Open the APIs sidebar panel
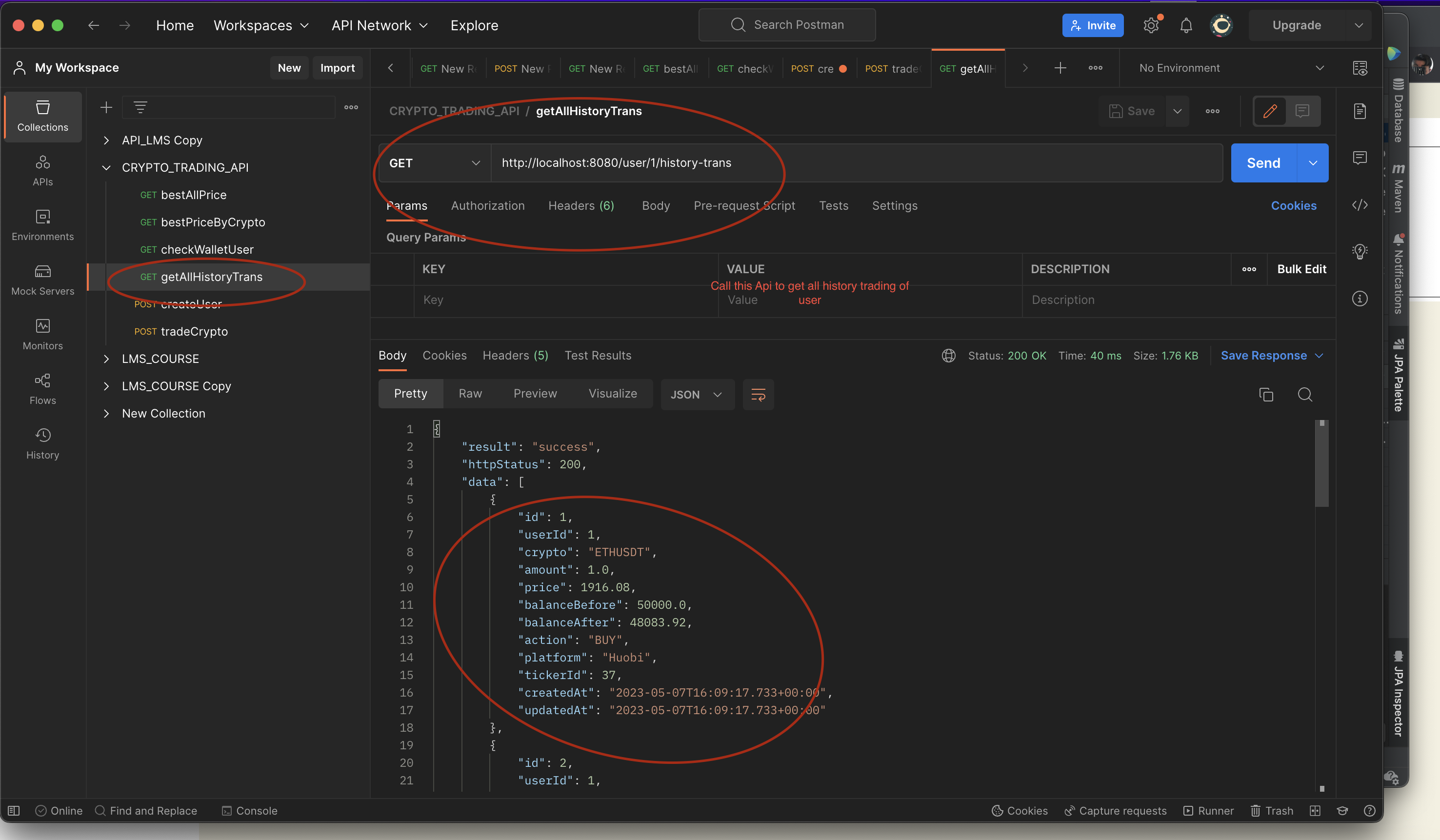The height and width of the screenshot is (840, 1440). tap(43, 171)
